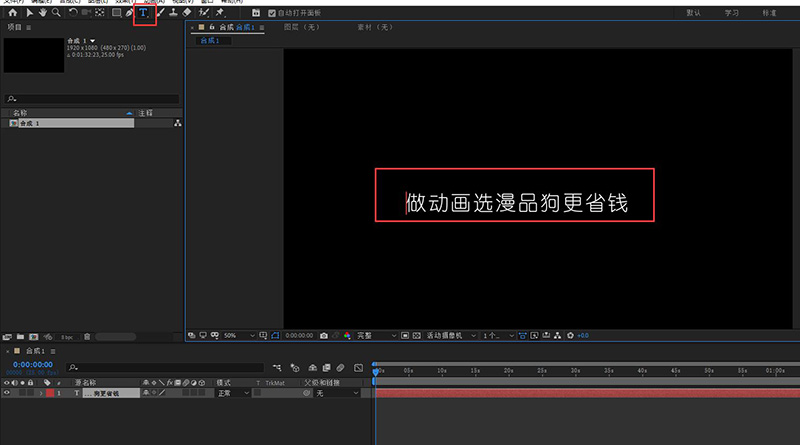Select the Zoom magnifier tool
The width and height of the screenshot is (800, 445).
point(56,13)
